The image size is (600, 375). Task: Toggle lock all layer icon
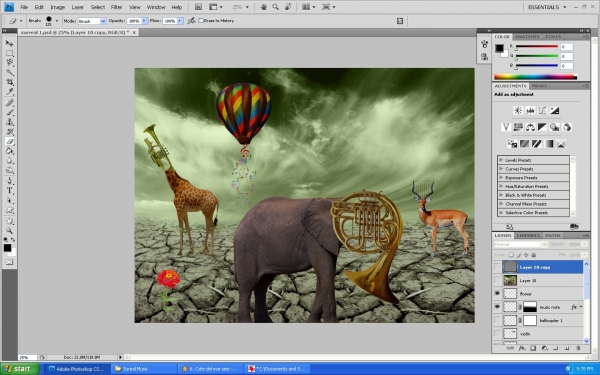[x=534, y=255]
